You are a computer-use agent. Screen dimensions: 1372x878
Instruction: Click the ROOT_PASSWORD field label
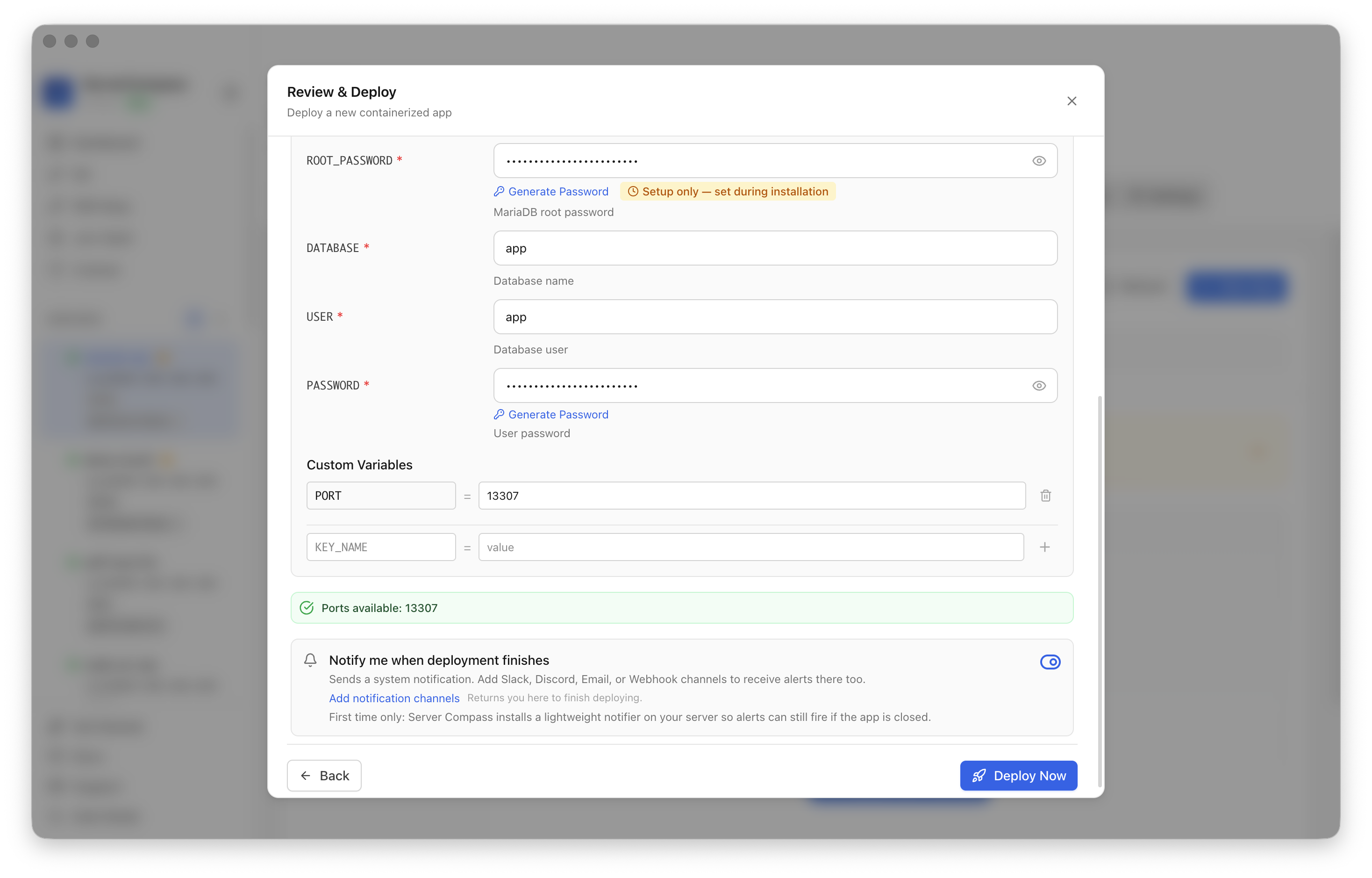click(x=349, y=161)
